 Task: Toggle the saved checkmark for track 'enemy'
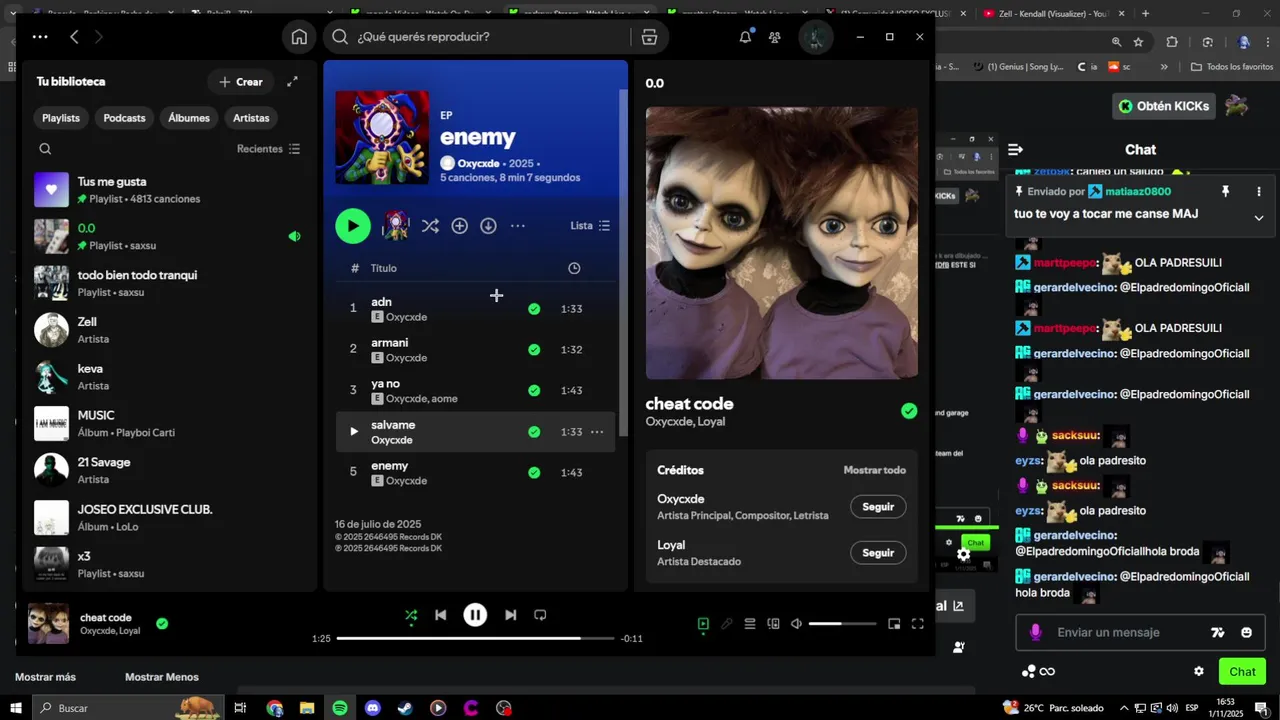(x=534, y=473)
